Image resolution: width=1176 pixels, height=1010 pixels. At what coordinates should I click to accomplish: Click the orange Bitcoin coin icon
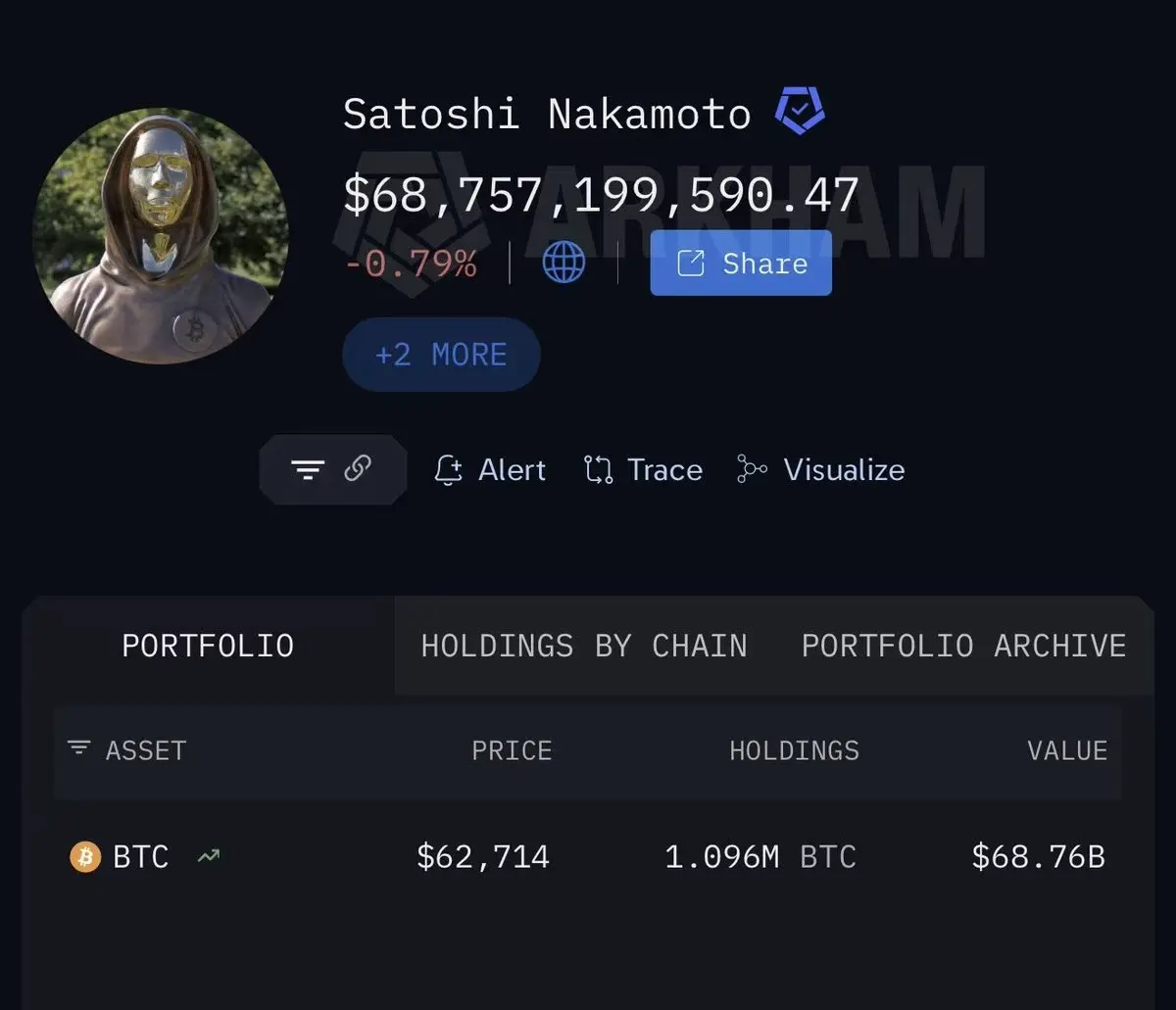coord(85,857)
